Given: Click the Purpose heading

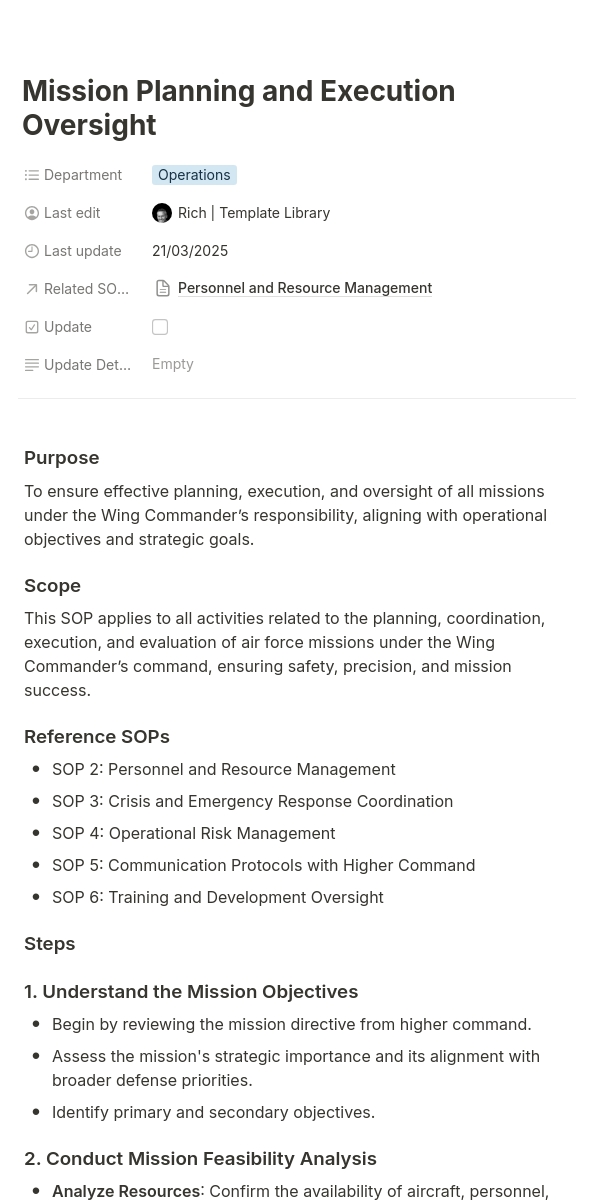Looking at the screenshot, I should [x=62, y=458].
